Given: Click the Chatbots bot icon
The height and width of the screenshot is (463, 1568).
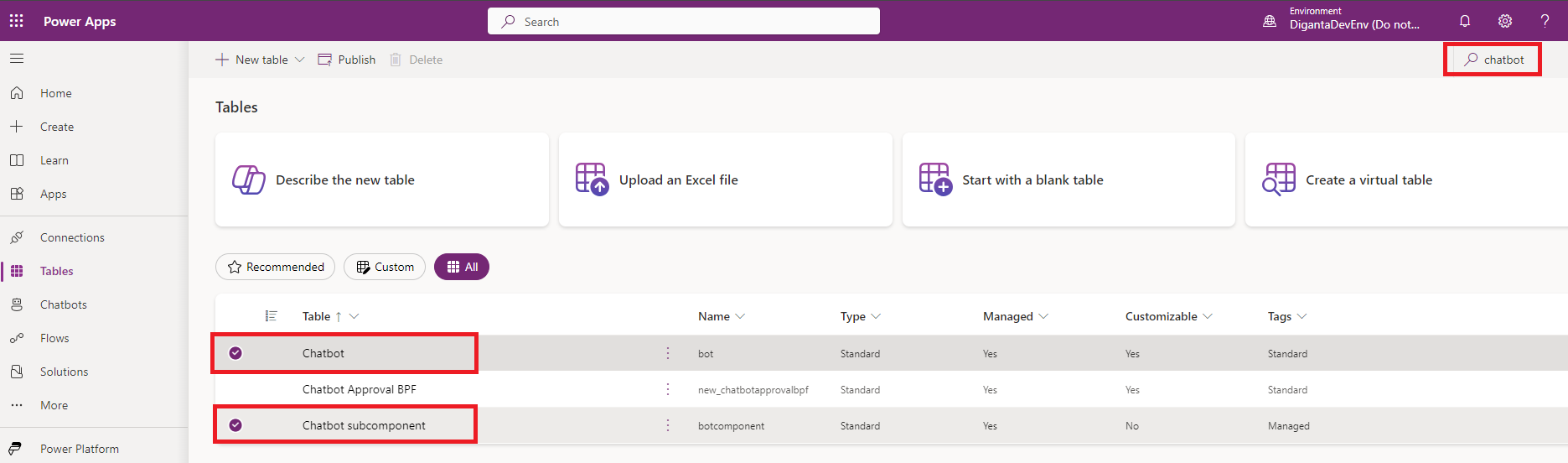Looking at the screenshot, I should pyautogui.click(x=17, y=304).
